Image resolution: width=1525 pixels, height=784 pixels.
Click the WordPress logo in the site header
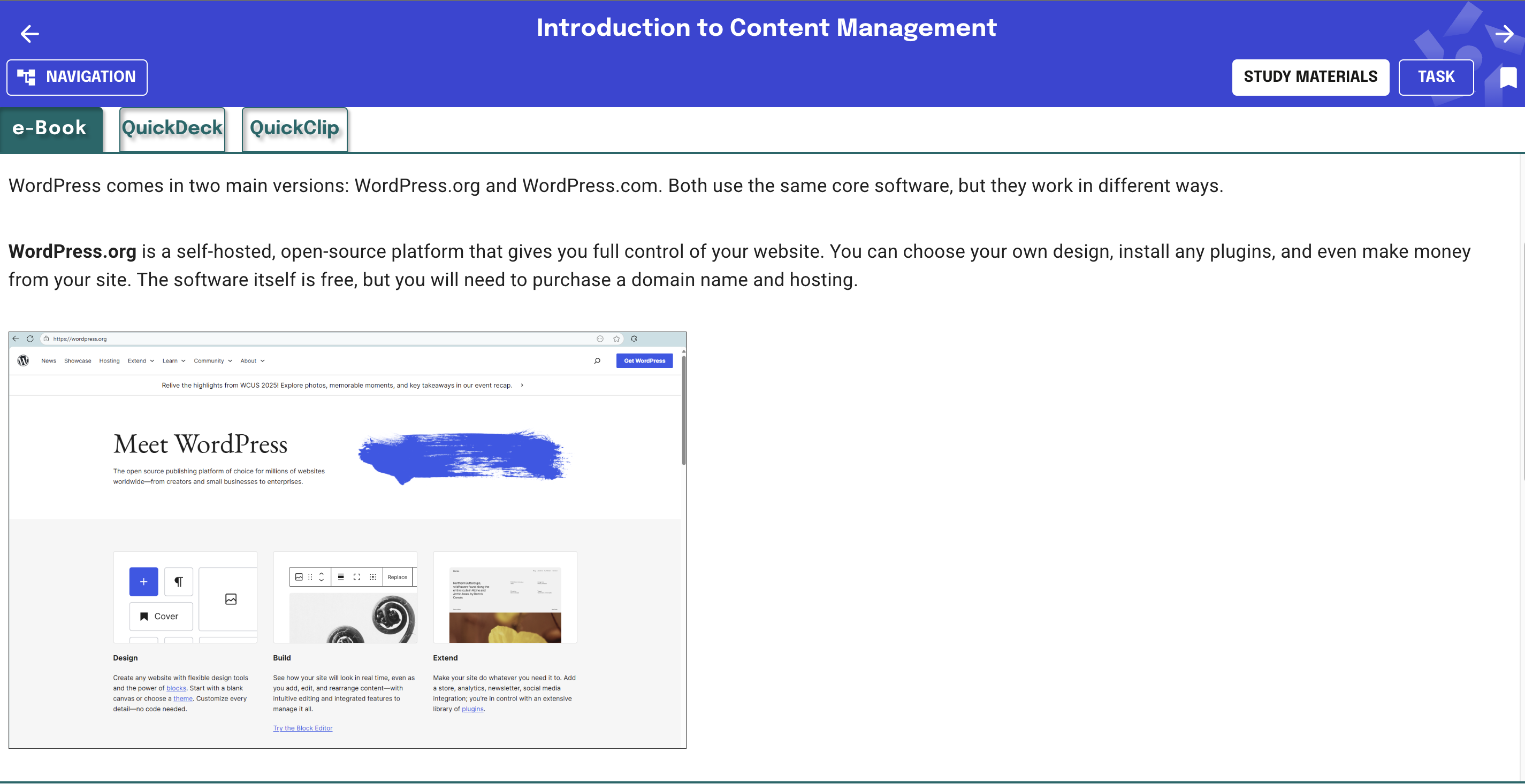(23, 360)
